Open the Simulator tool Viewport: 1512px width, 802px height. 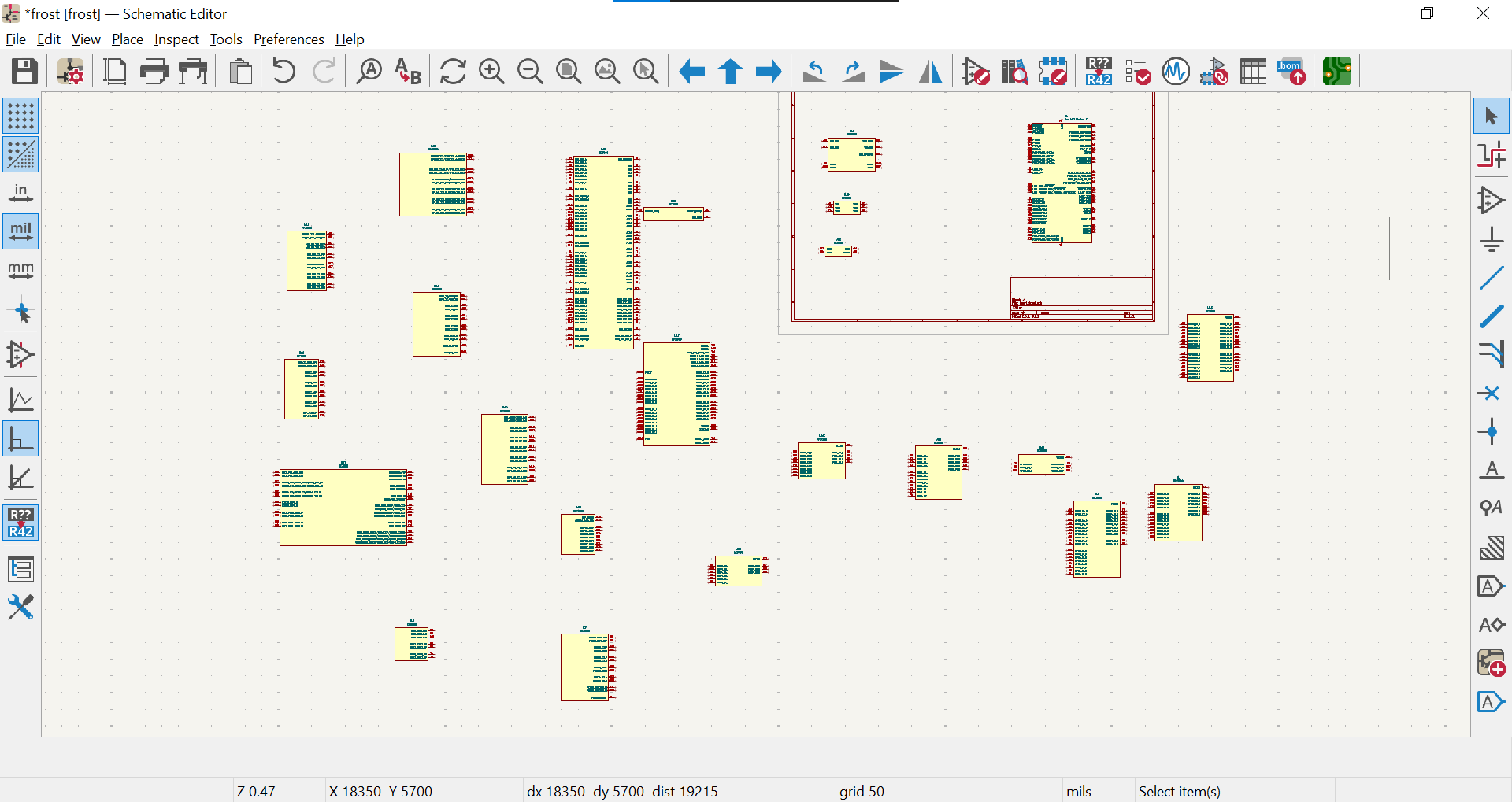[1176, 72]
